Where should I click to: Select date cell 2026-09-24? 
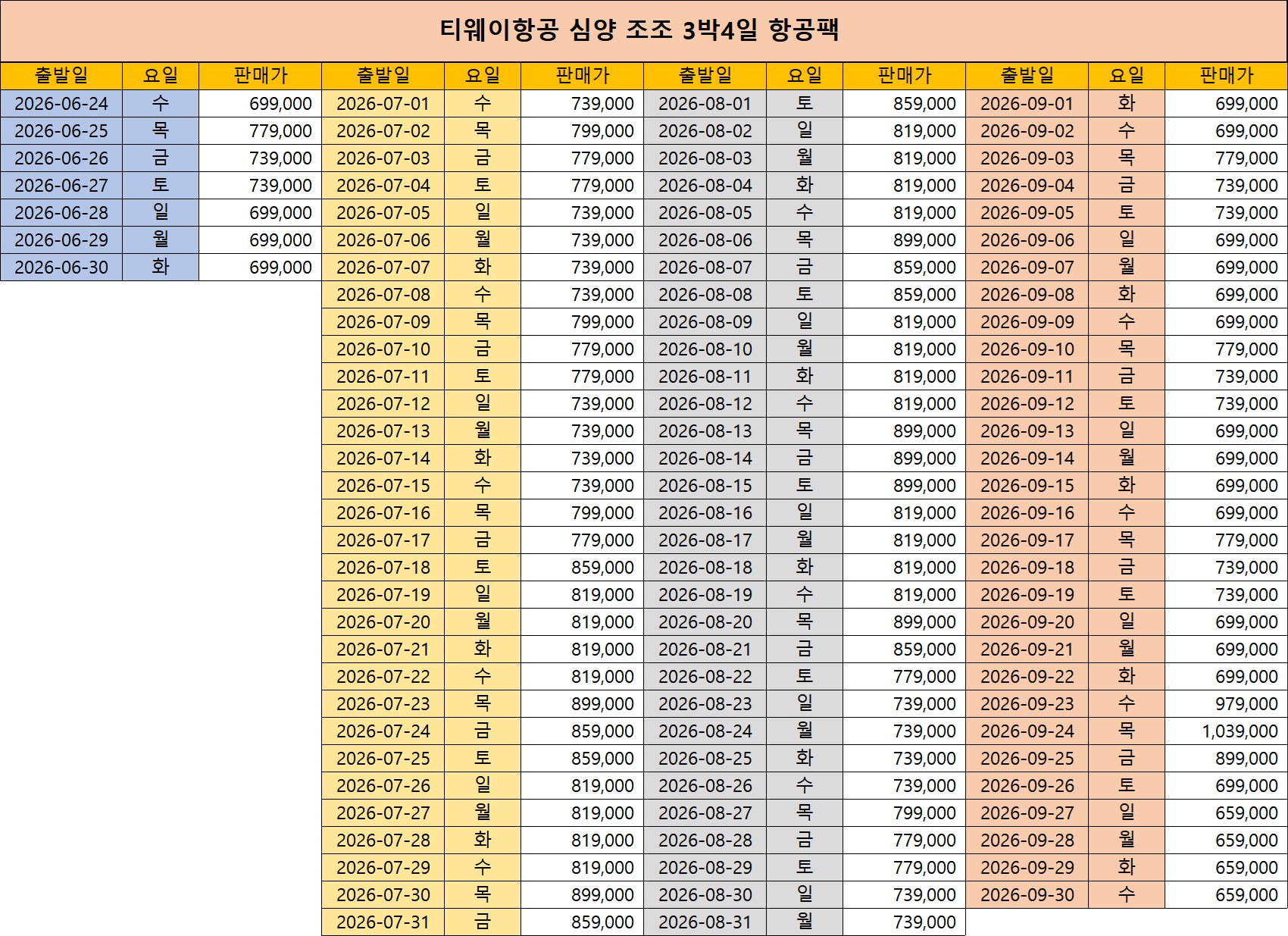[1027, 731]
